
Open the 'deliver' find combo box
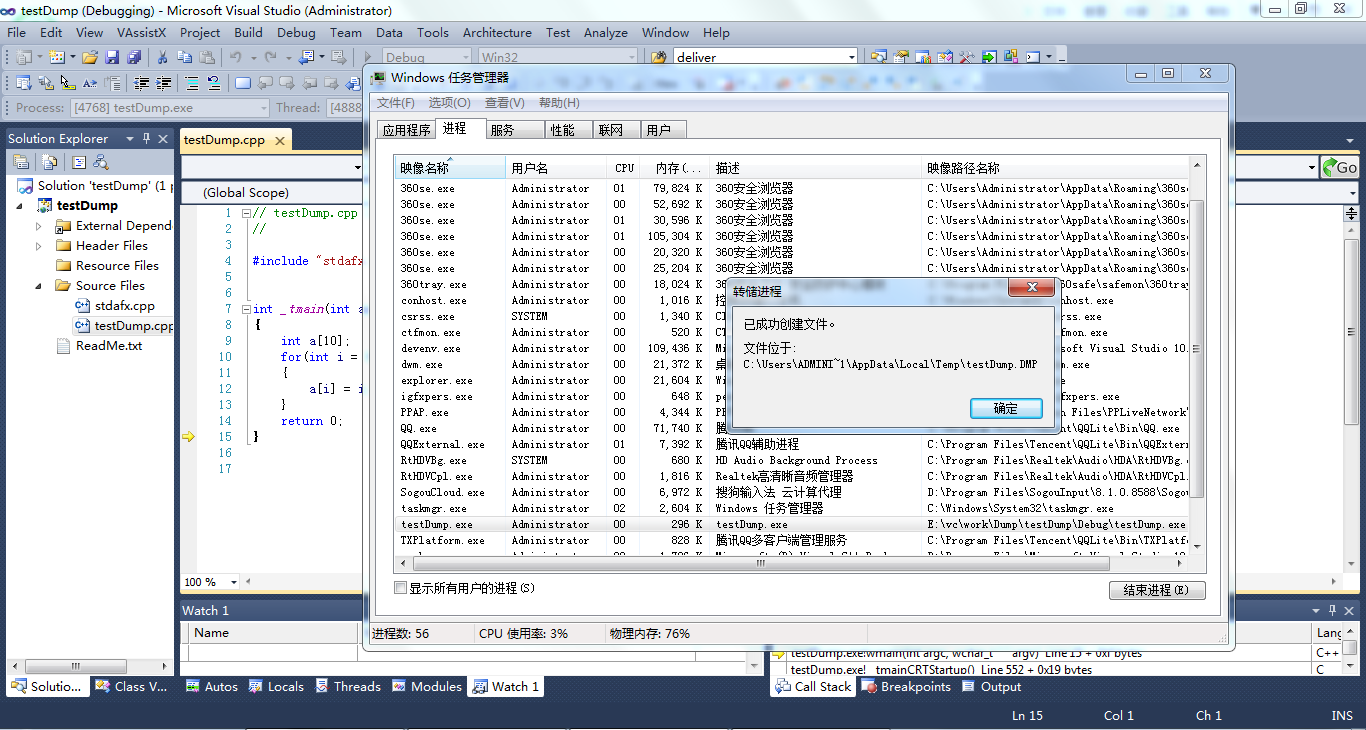pos(851,57)
